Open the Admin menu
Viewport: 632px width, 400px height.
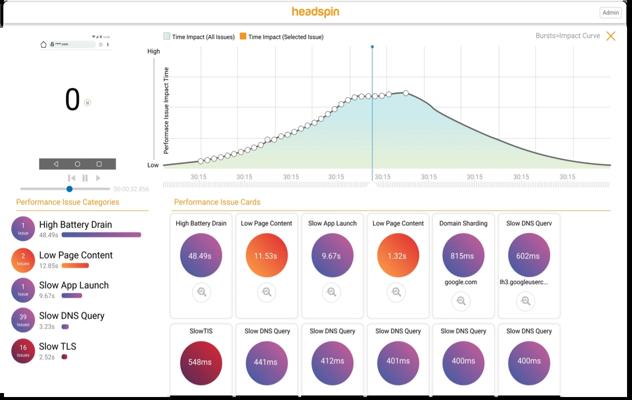pos(610,12)
